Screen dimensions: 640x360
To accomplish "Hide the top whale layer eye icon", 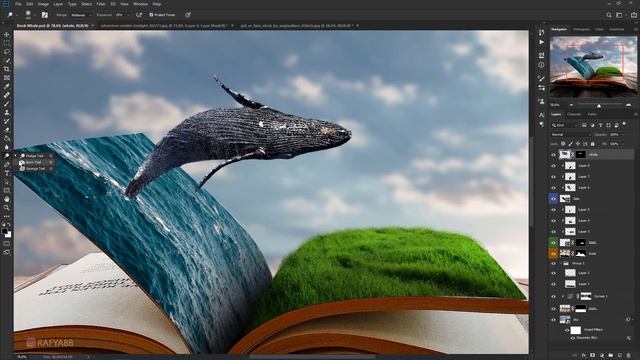I will [x=553, y=155].
